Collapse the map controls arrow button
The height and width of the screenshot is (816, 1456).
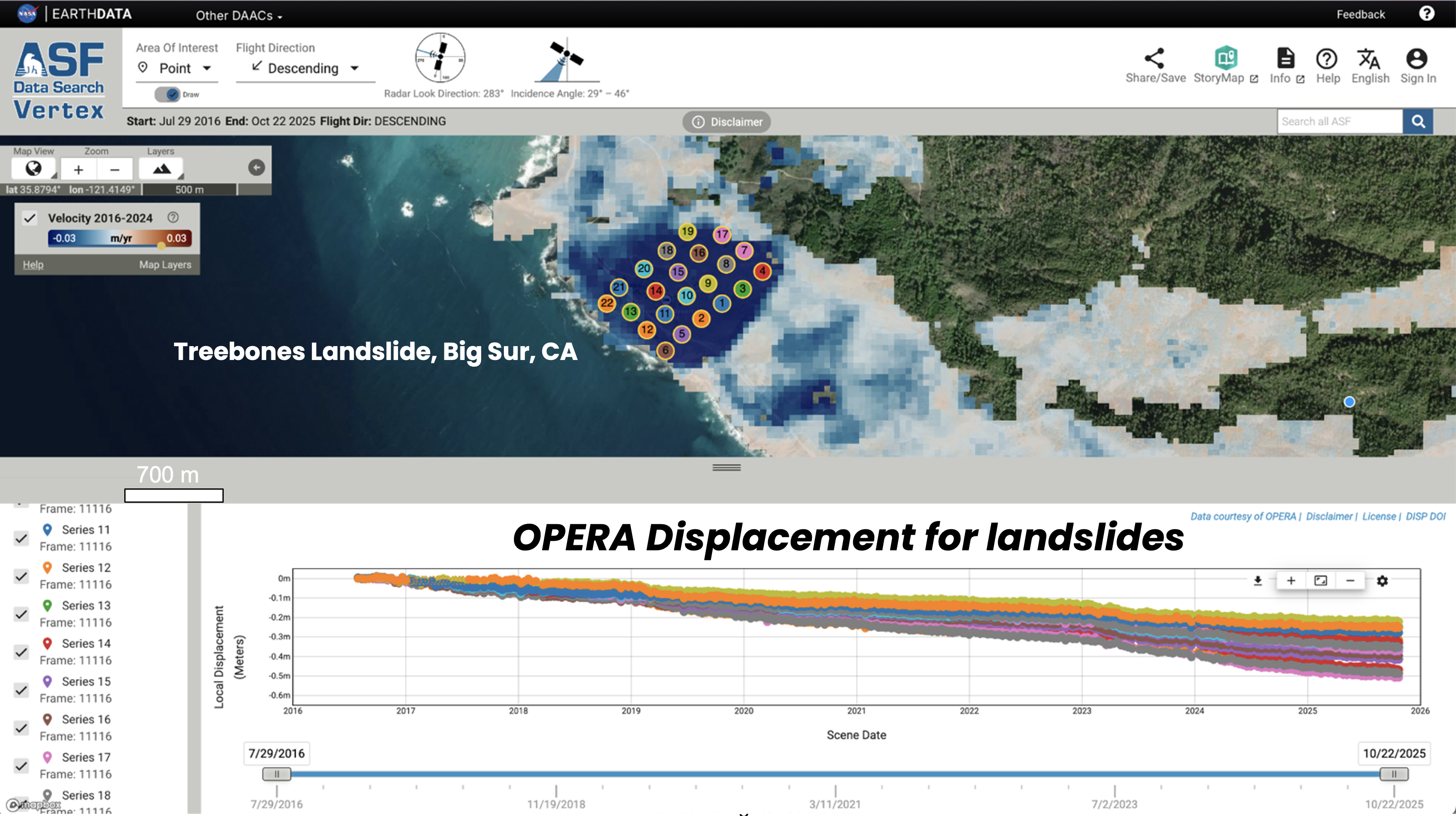tap(257, 167)
